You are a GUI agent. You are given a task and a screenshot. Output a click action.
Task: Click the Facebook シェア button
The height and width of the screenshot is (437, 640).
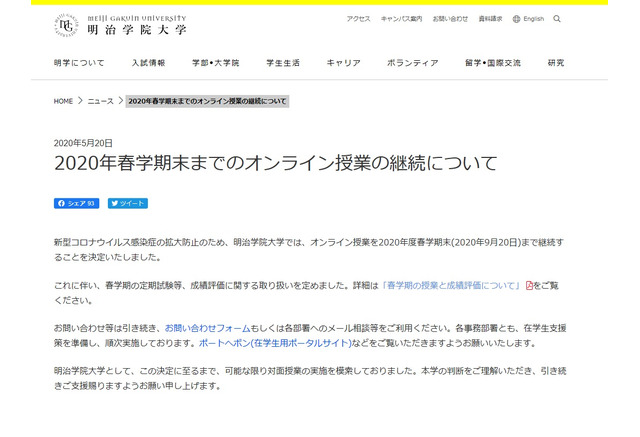point(76,203)
